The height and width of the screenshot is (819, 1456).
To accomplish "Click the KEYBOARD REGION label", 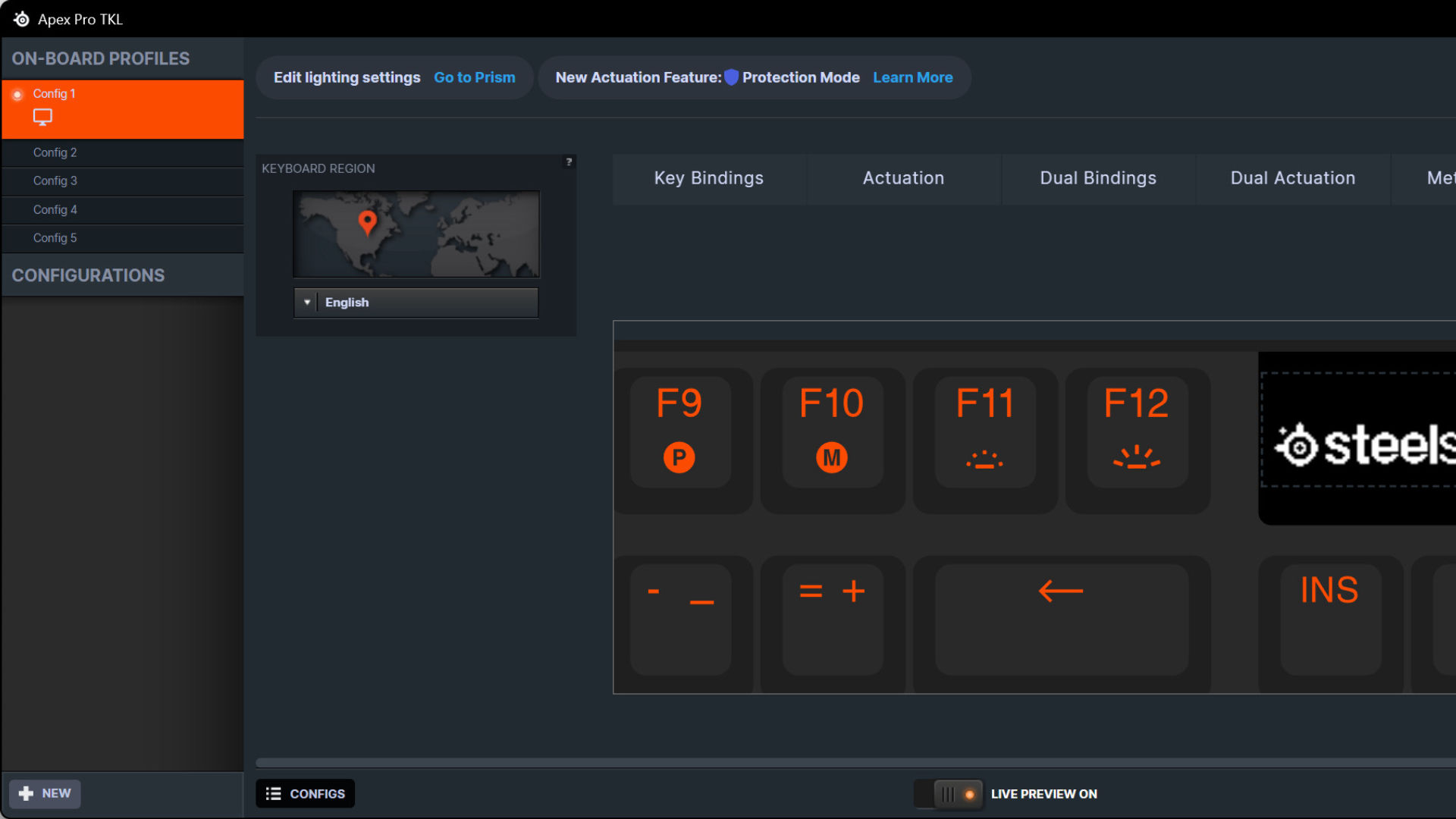I will [x=318, y=169].
